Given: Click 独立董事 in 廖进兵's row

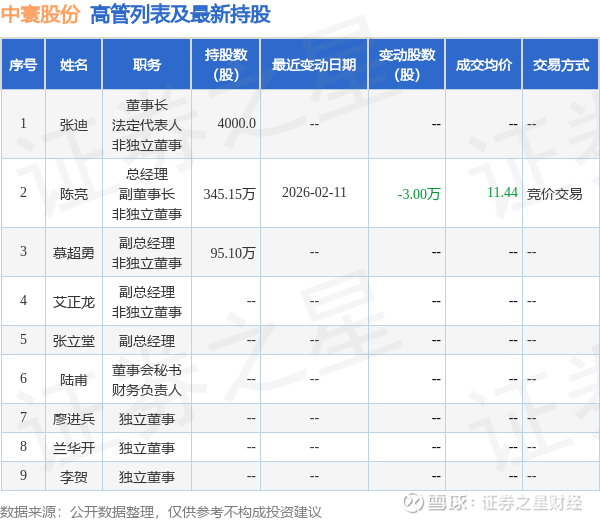Looking at the screenshot, I should point(147,419).
